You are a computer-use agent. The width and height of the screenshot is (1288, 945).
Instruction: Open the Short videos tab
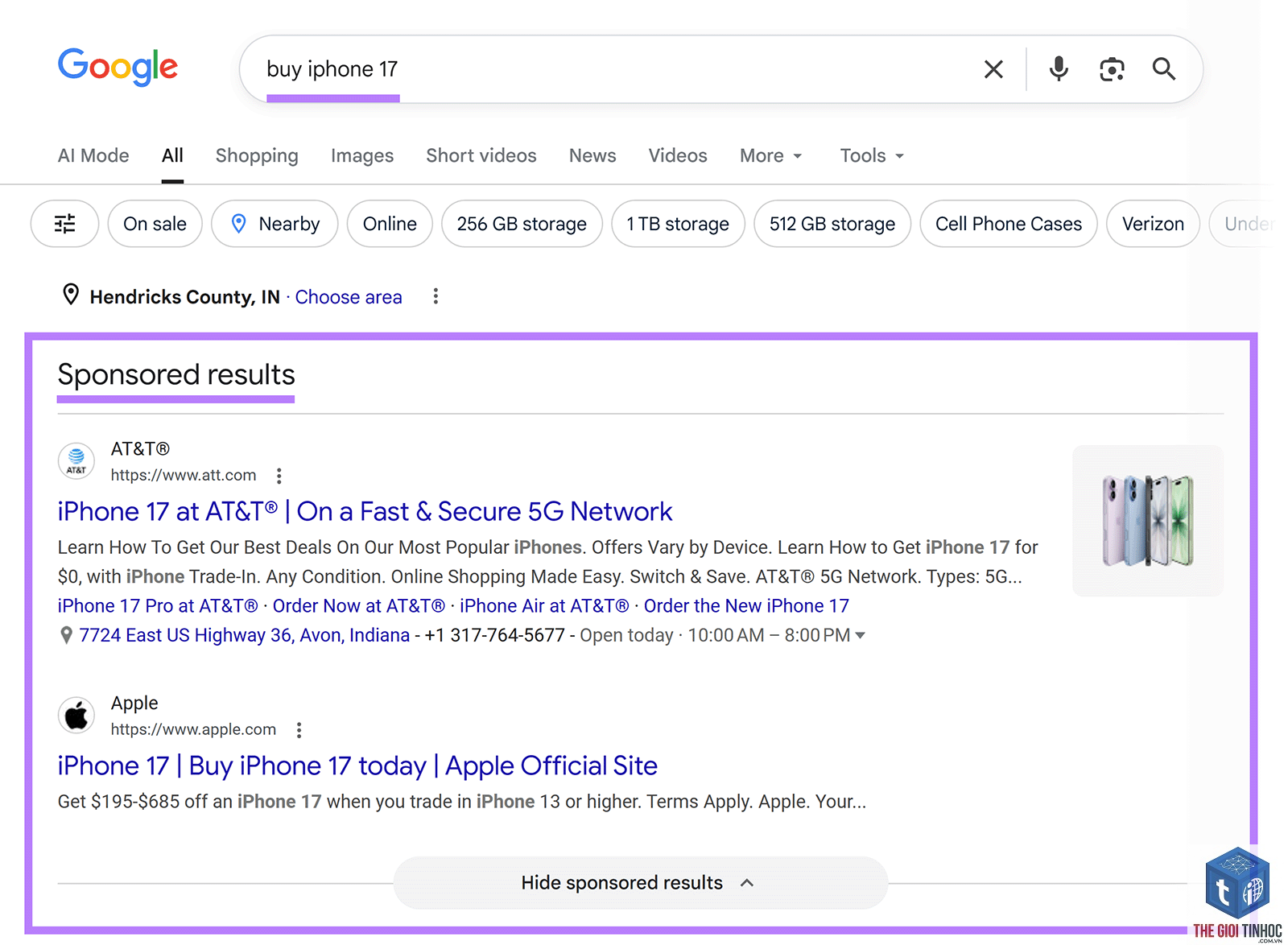(x=481, y=156)
